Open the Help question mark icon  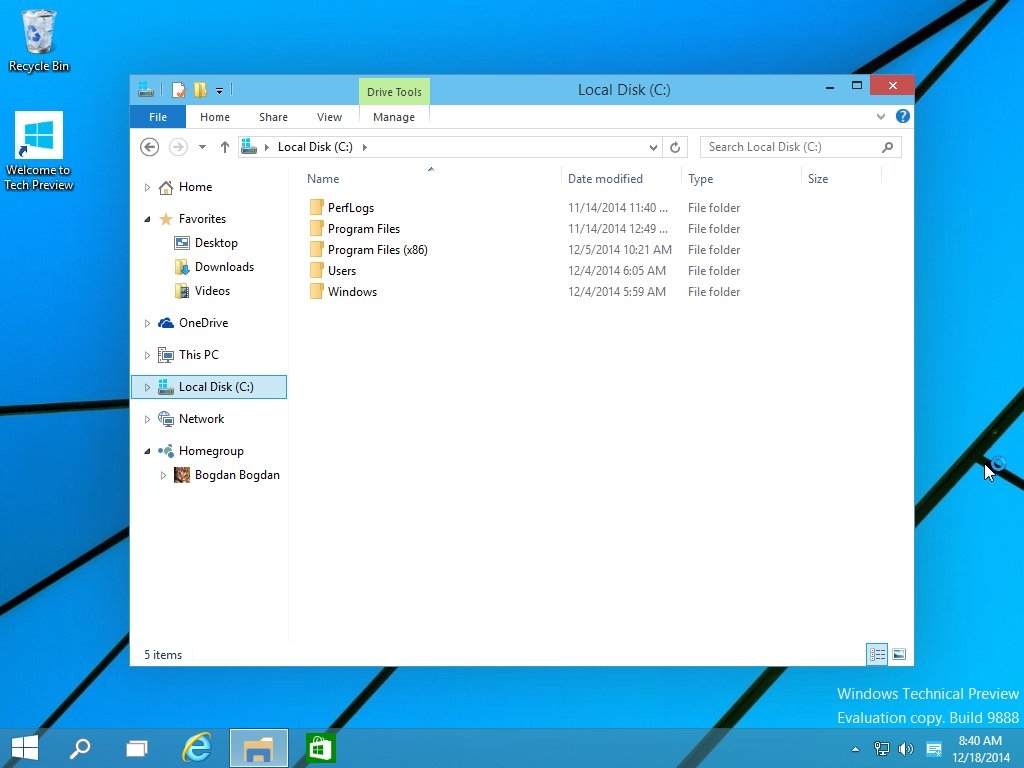pos(902,116)
